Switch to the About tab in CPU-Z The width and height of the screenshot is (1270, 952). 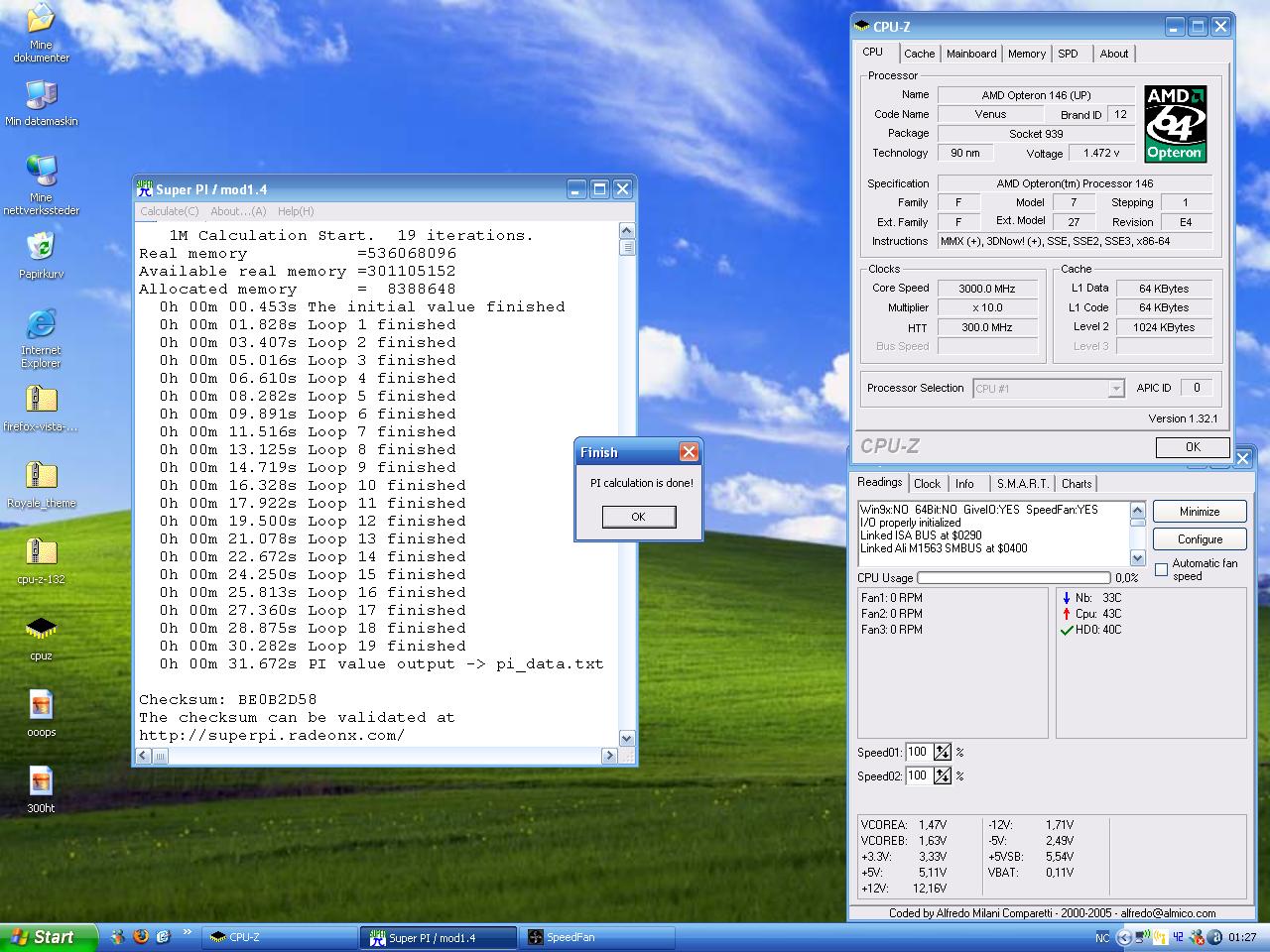coord(1114,54)
